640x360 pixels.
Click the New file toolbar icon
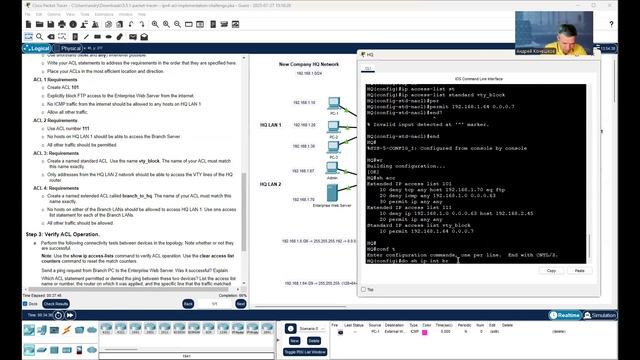click(28, 24)
